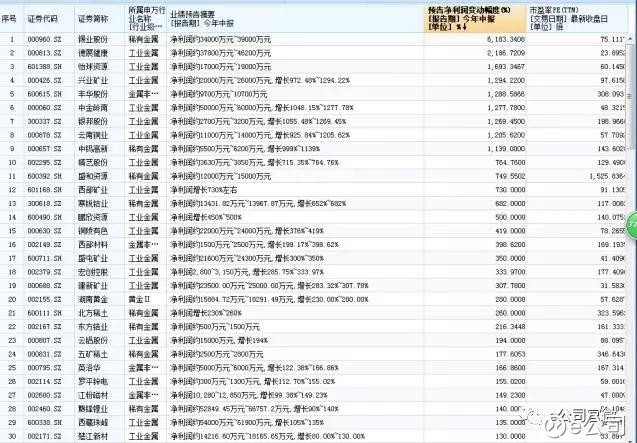Select security code 002171.SZ

45,436
